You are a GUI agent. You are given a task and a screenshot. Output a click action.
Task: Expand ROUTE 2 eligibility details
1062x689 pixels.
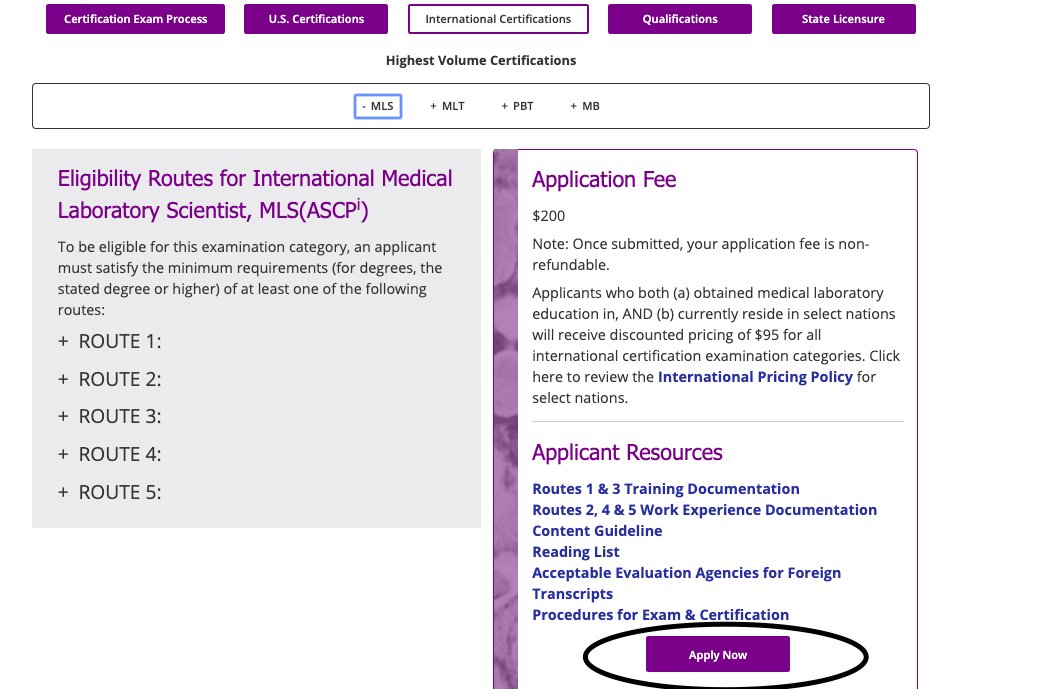(110, 379)
